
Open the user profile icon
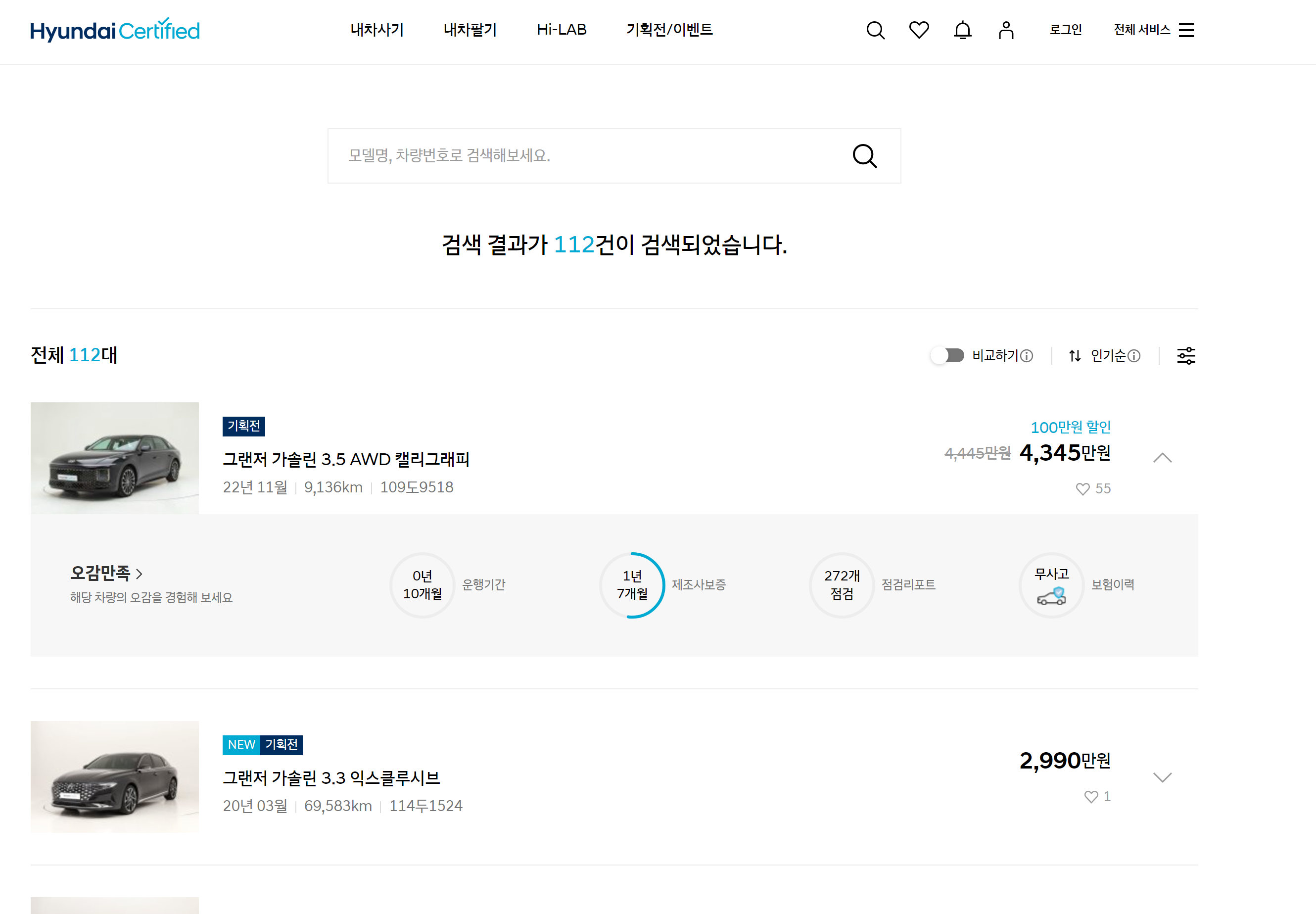[1006, 30]
